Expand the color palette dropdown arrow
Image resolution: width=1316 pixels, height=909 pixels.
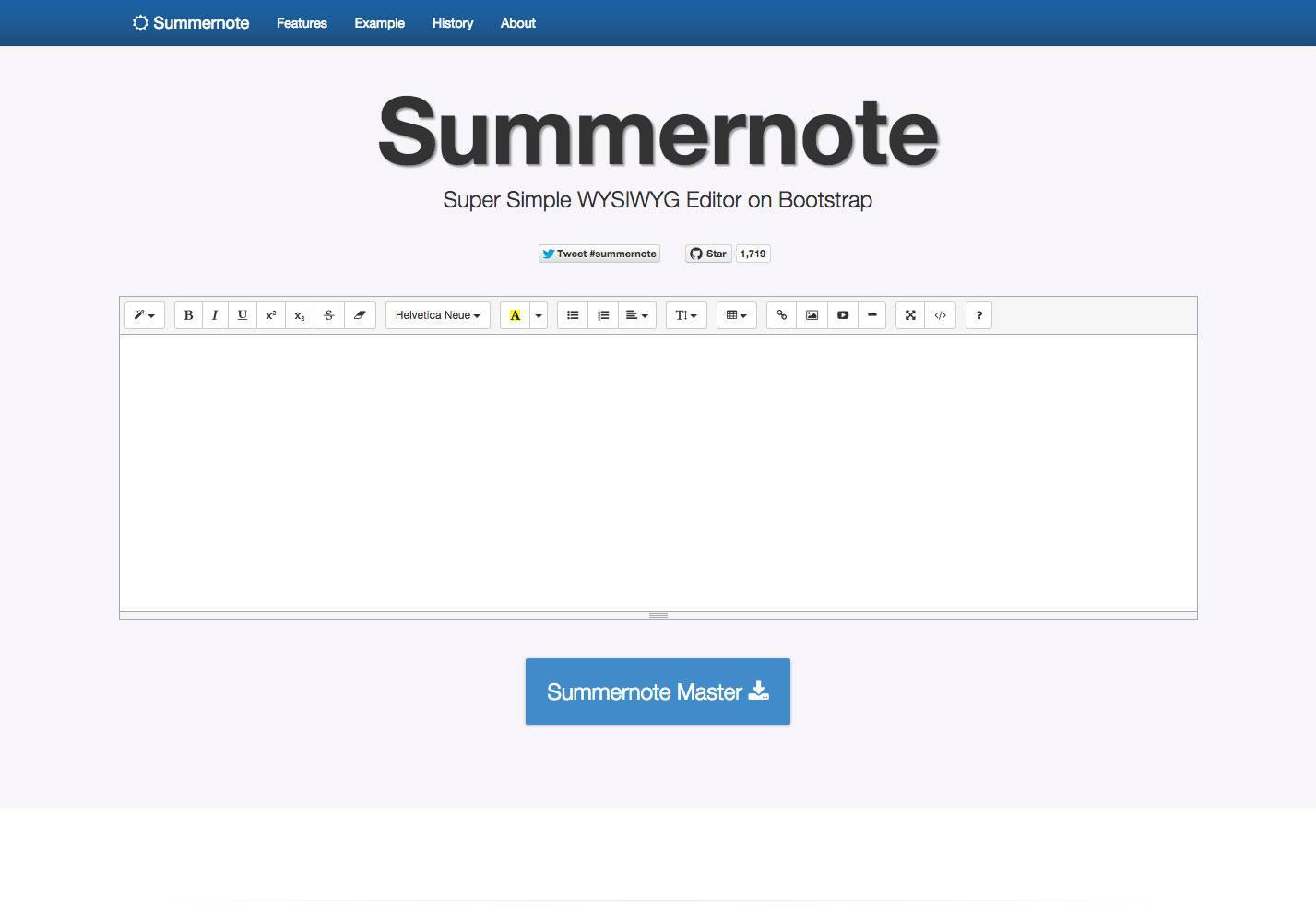[x=539, y=315]
